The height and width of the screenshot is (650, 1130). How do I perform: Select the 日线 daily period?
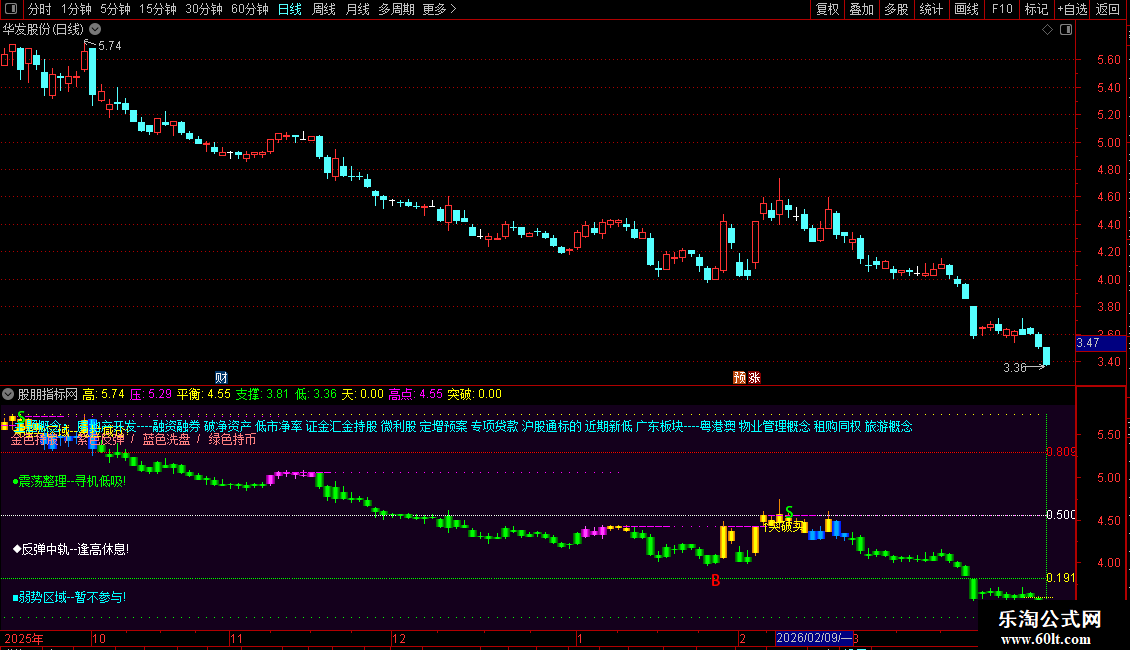pos(290,9)
